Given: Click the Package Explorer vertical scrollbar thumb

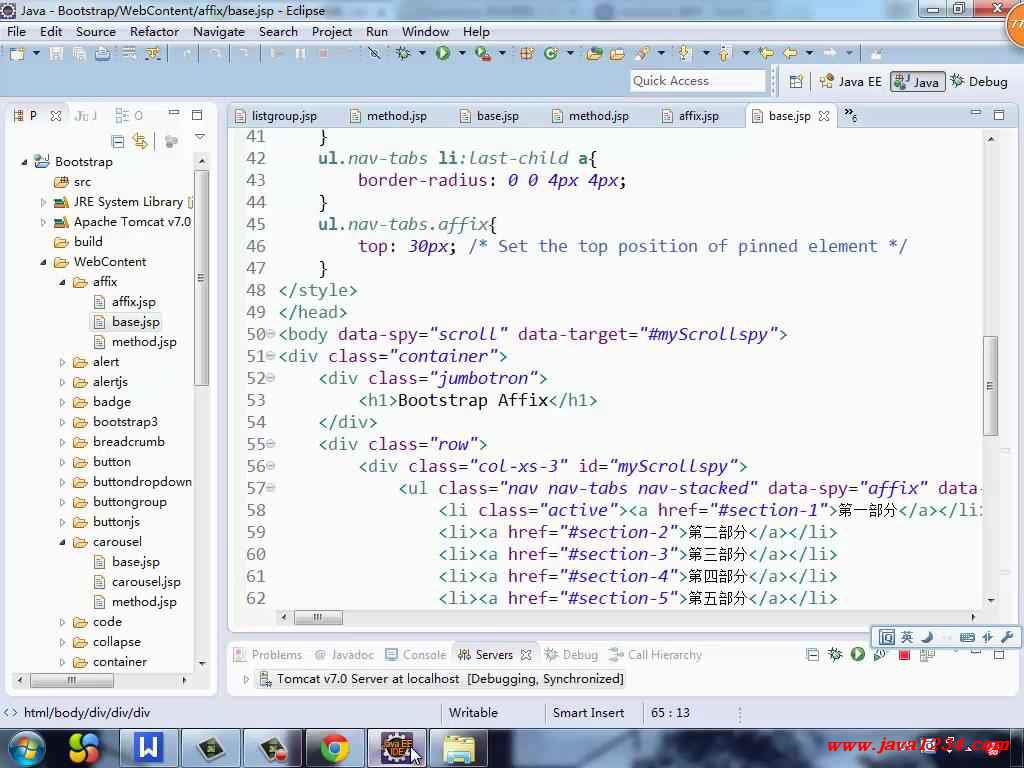Looking at the screenshot, I should pos(201,278).
